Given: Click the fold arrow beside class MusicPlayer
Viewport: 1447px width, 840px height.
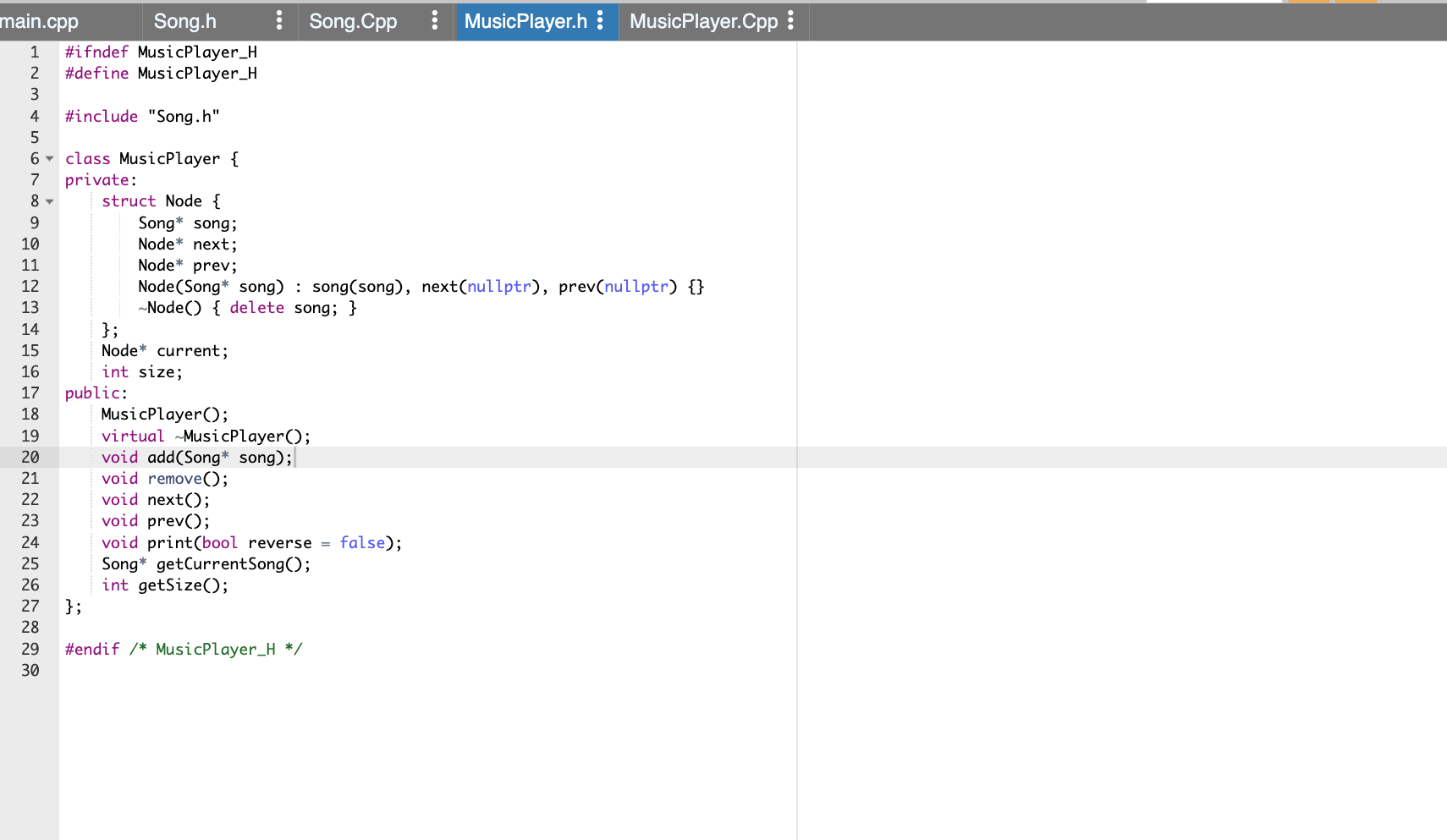Looking at the screenshot, I should pyautogui.click(x=49, y=159).
